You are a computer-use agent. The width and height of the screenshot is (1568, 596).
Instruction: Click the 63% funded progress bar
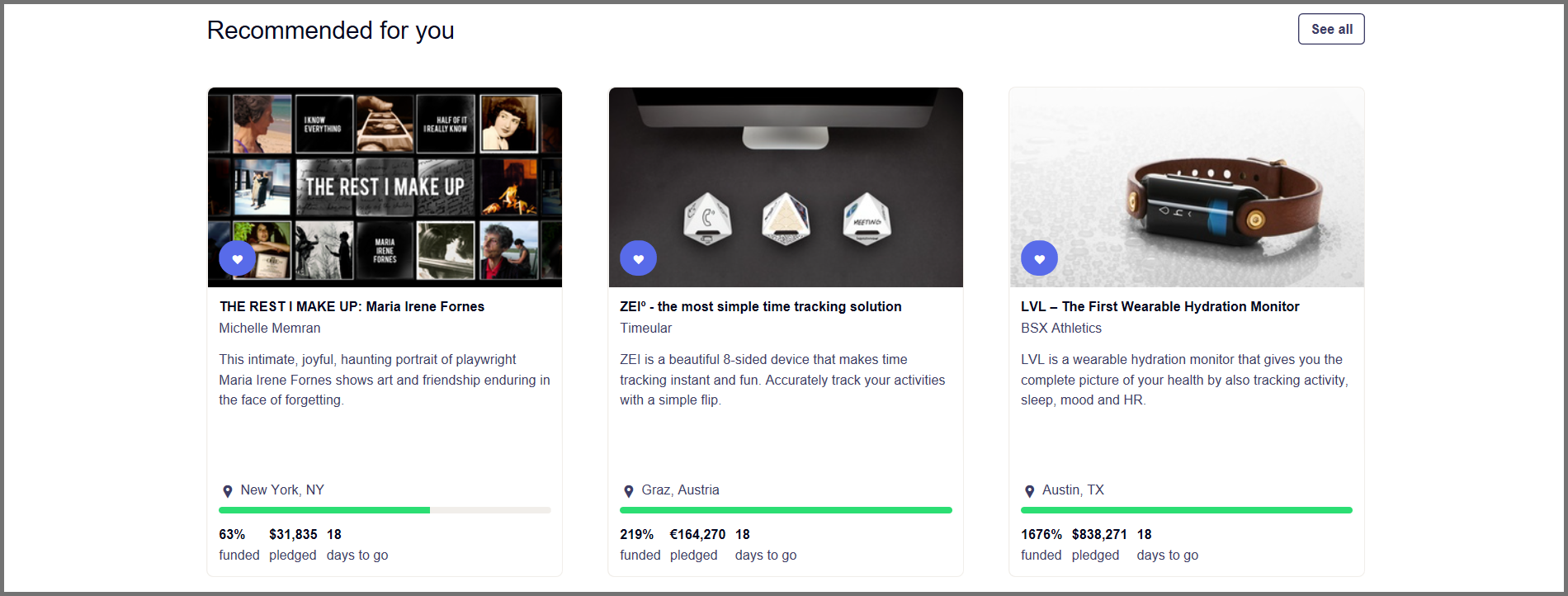point(385,510)
